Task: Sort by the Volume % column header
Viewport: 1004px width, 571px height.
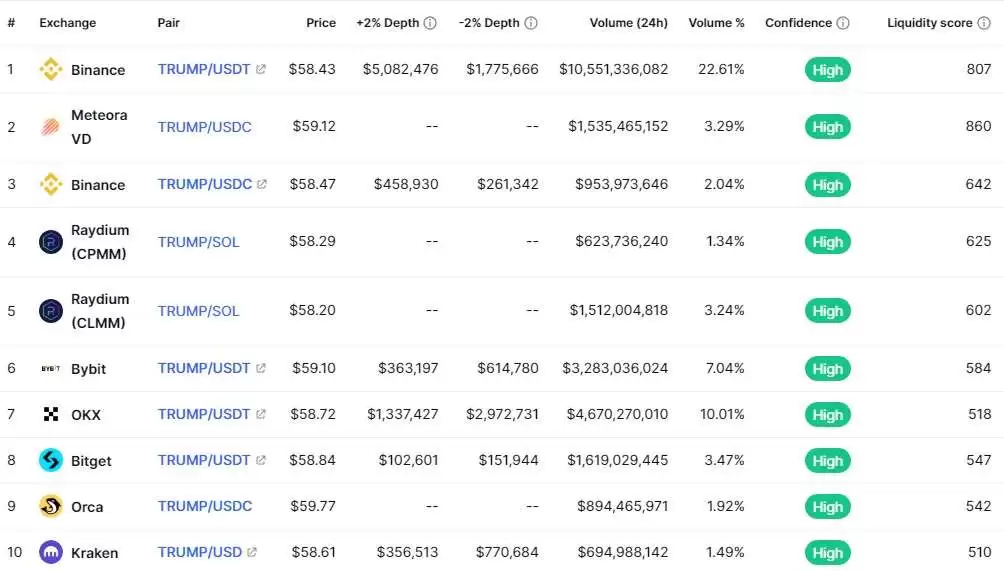Action: click(x=717, y=23)
